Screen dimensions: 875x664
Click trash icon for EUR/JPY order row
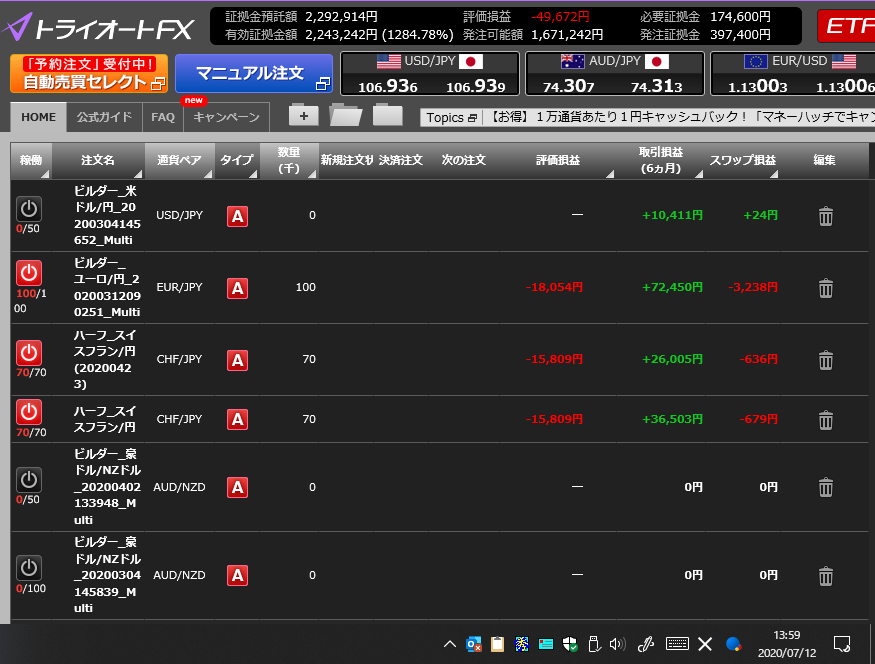tap(825, 288)
